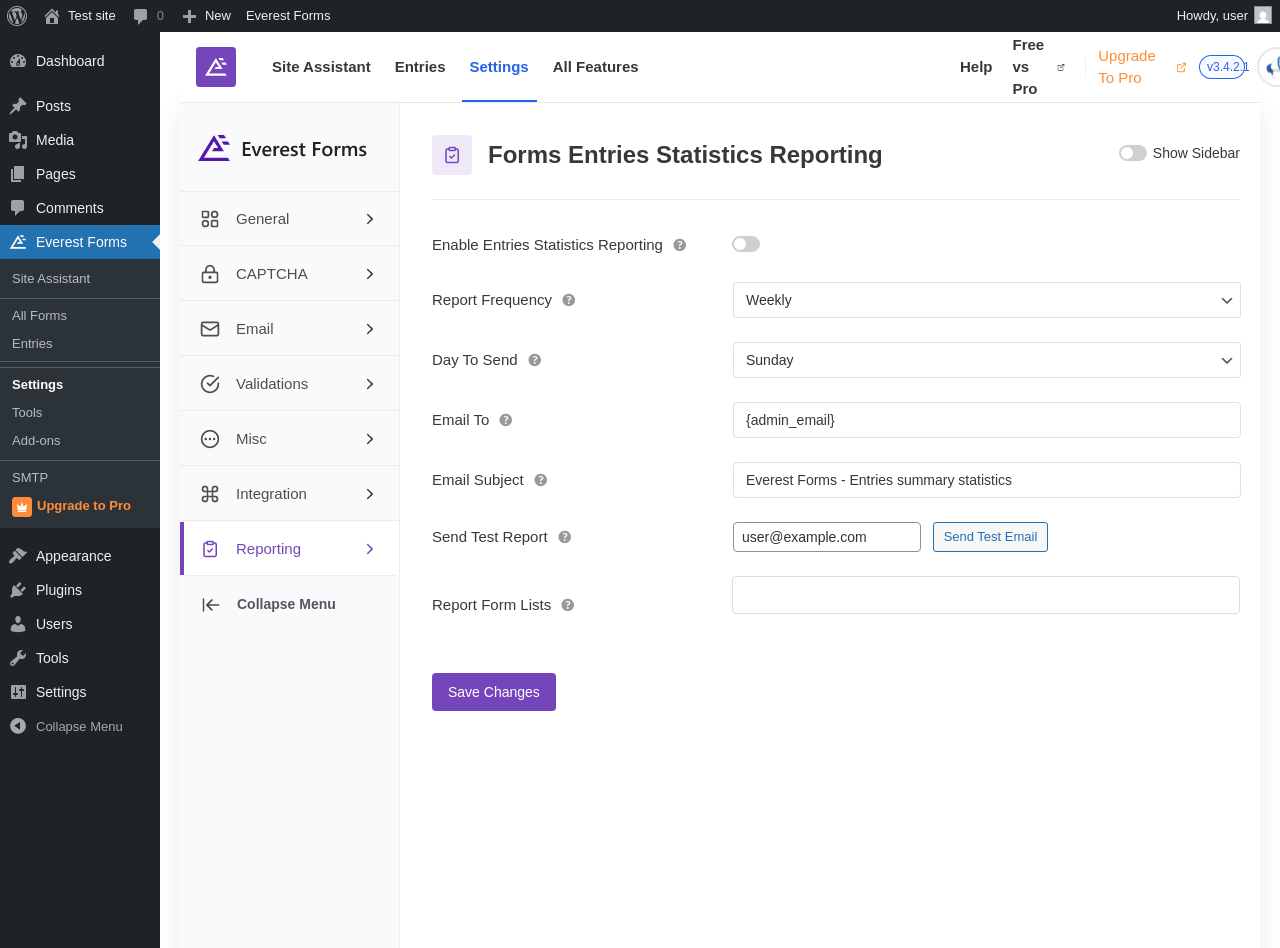Click the help icon beside Report Frequency
The image size is (1280, 948).
(x=569, y=300)
